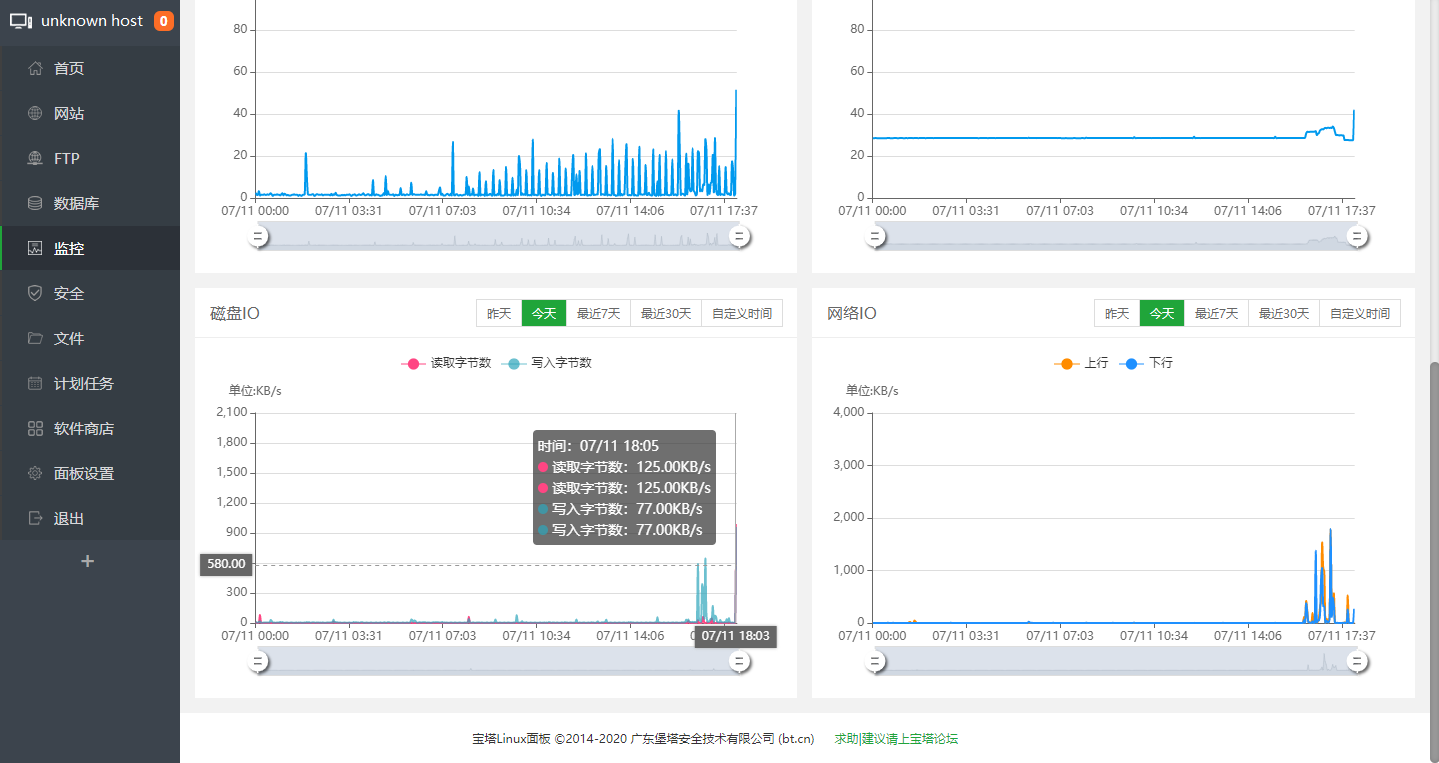Click the 580.00 axis value marker

(226, 564)
